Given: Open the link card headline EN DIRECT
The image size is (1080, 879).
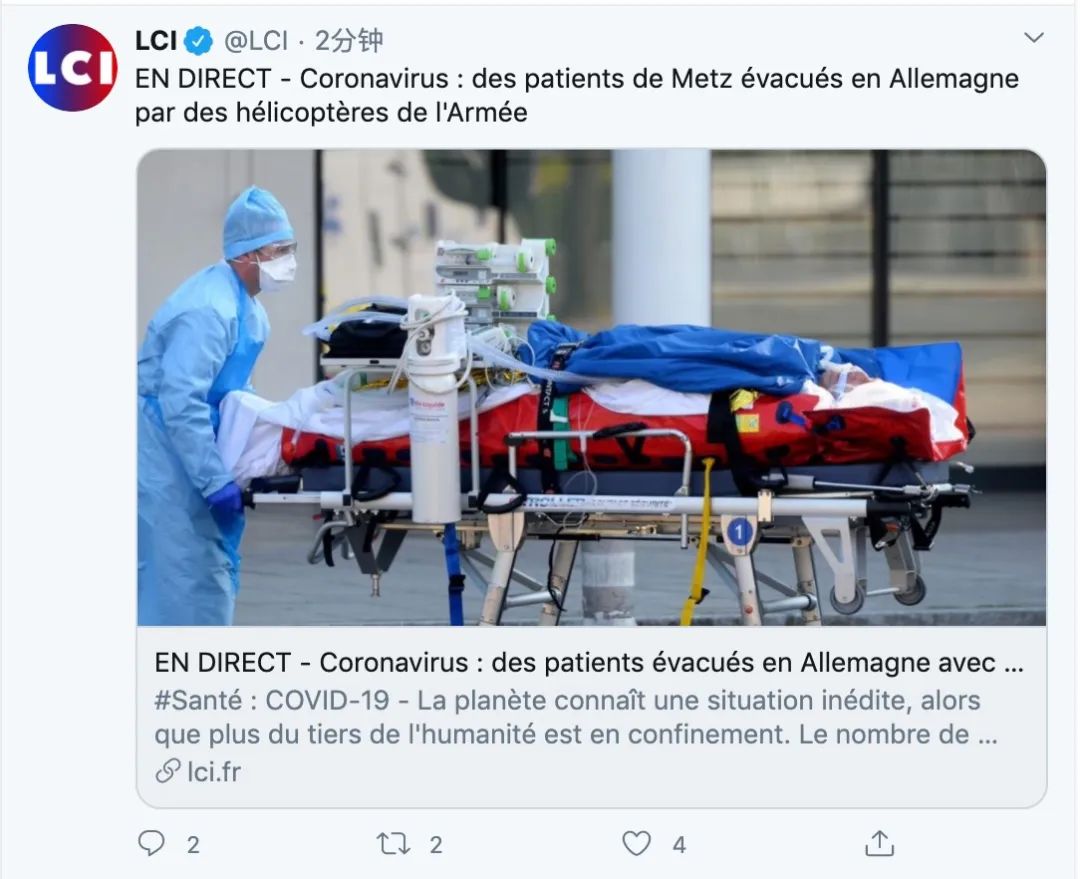Looking at the screenshot, I should [x=589, y=662].
